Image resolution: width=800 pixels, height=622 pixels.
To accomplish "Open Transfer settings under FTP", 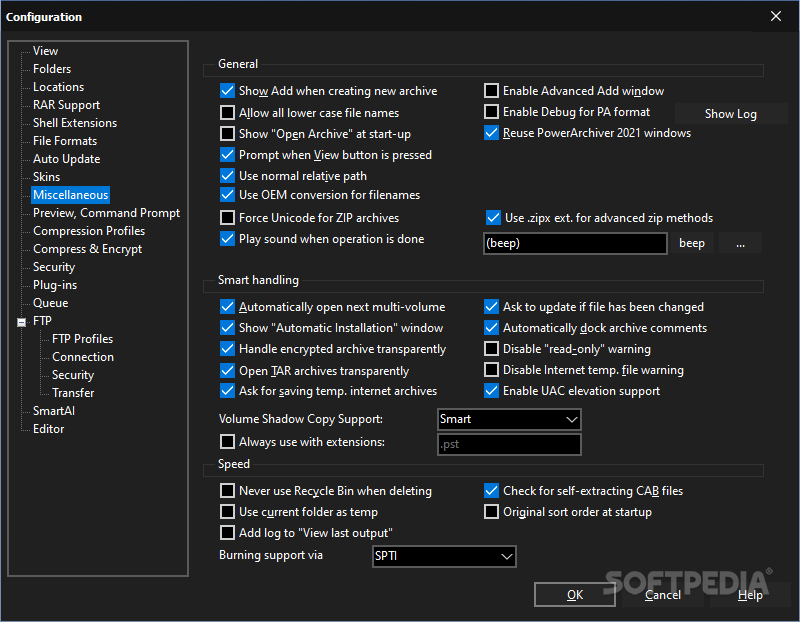I will (x=73, y=393).
